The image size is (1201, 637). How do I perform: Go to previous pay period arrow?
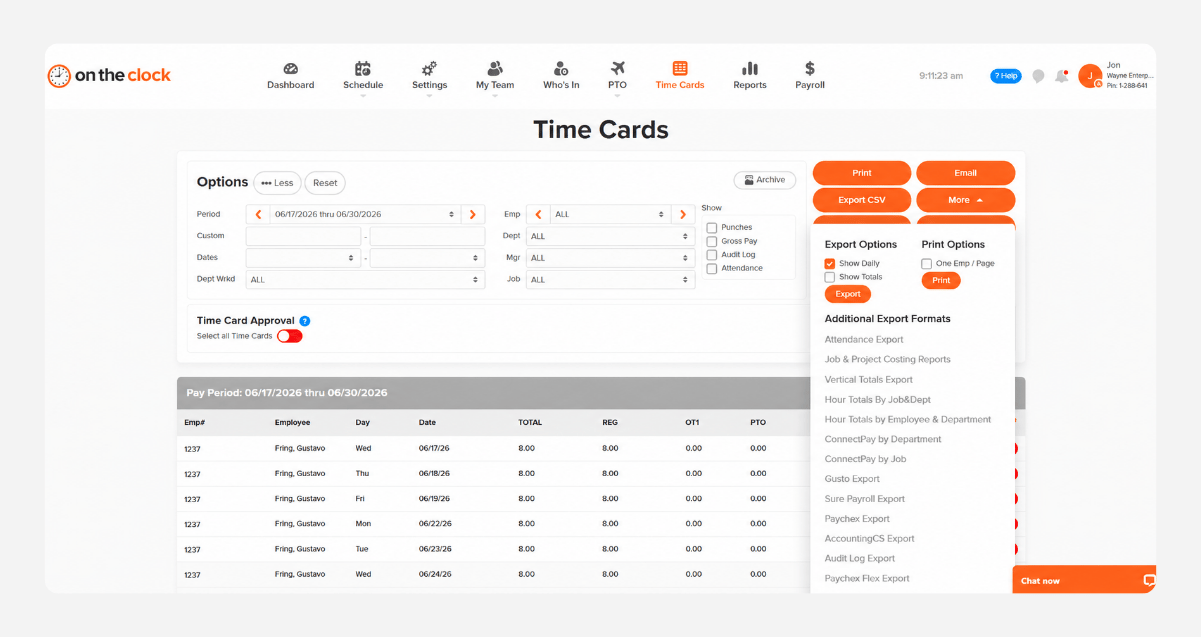pyautogui.click(x=258, y=214)
